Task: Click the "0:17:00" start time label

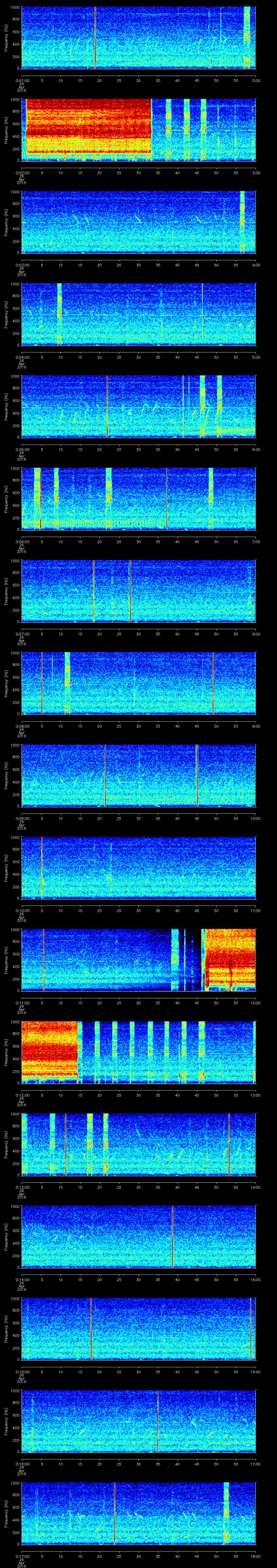Action: [x=22, y=1556]
